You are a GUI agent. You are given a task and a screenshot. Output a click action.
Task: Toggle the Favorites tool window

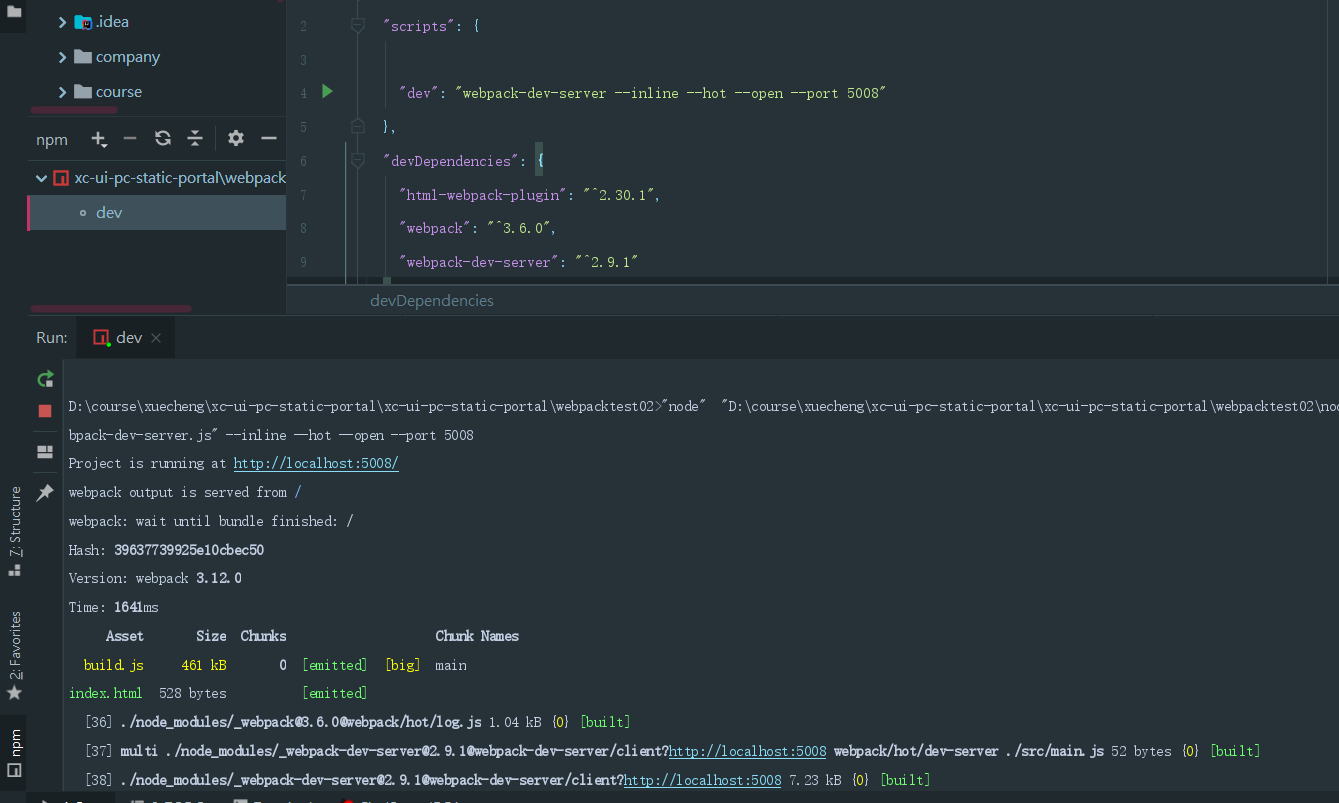[15, 646]
